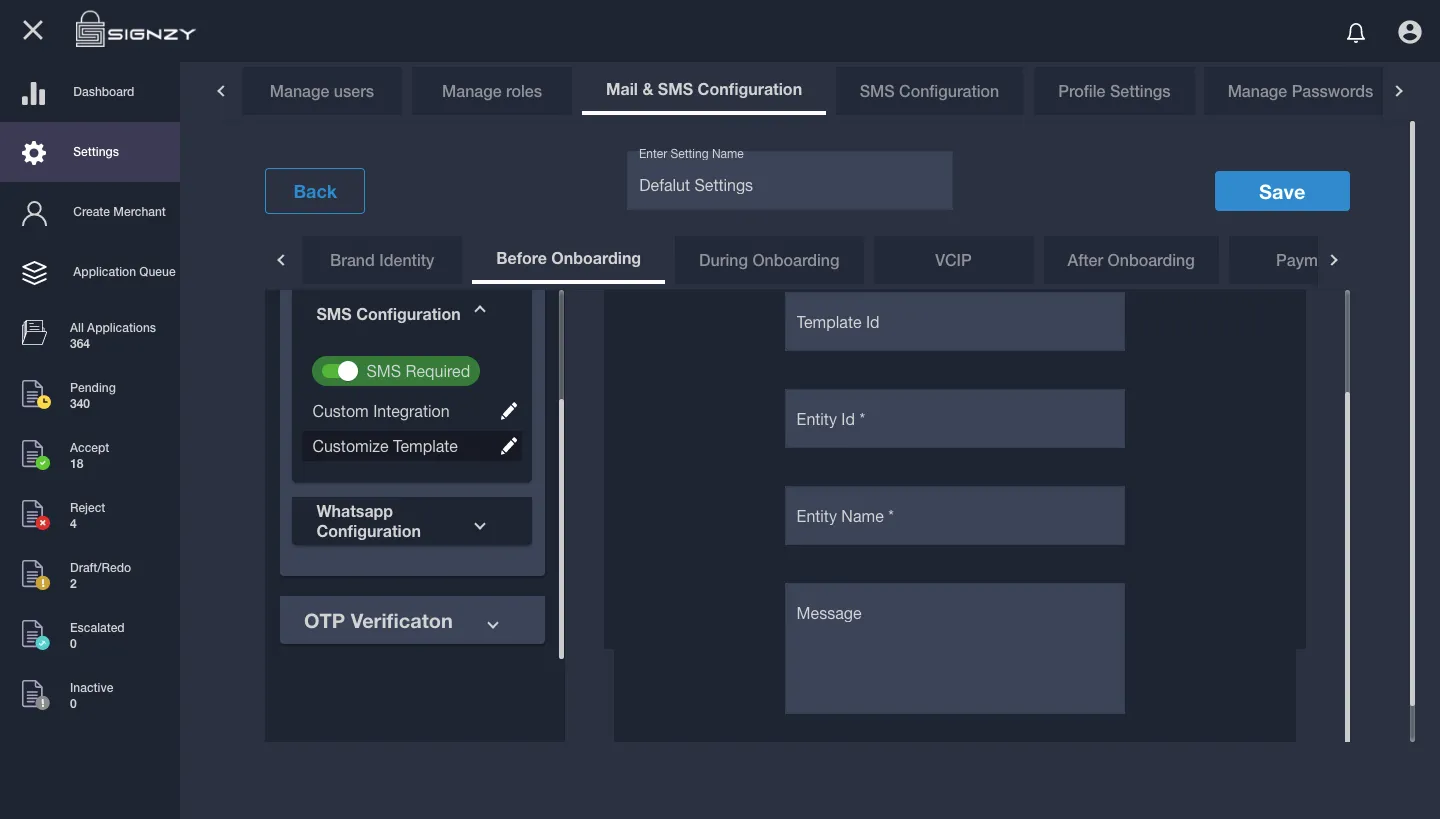
Task: Select the After Onboarding tab
Action: coord(1131,260)
